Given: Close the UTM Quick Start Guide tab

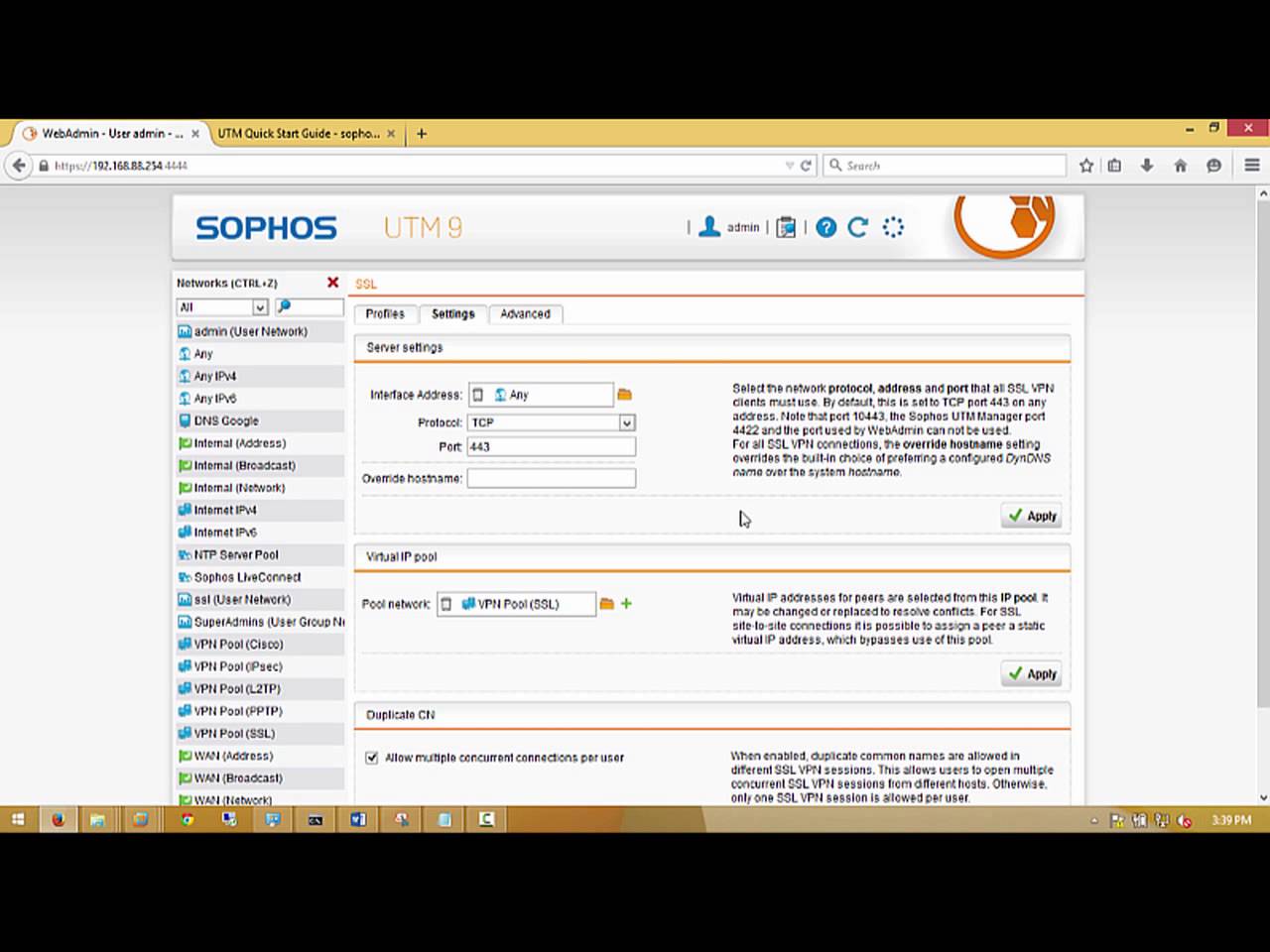Looking at the screenshot, I should (x=391, y=133).
